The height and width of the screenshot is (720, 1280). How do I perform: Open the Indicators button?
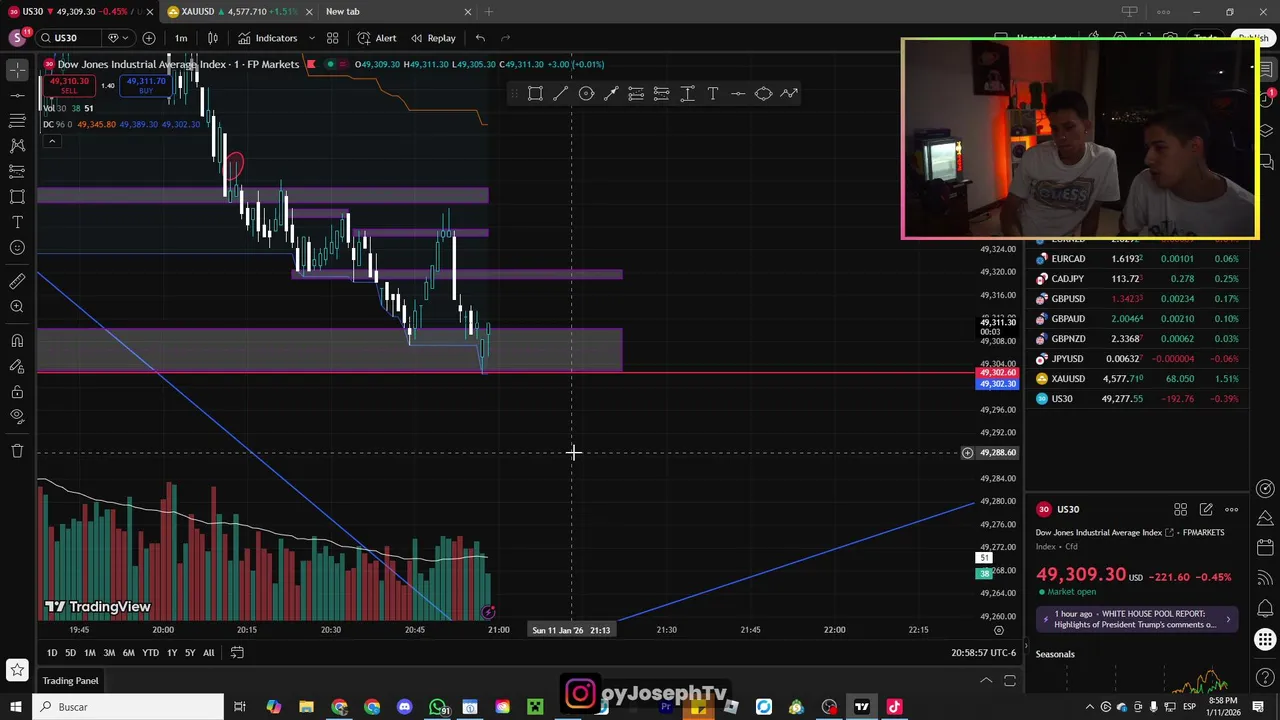(267, 38)
